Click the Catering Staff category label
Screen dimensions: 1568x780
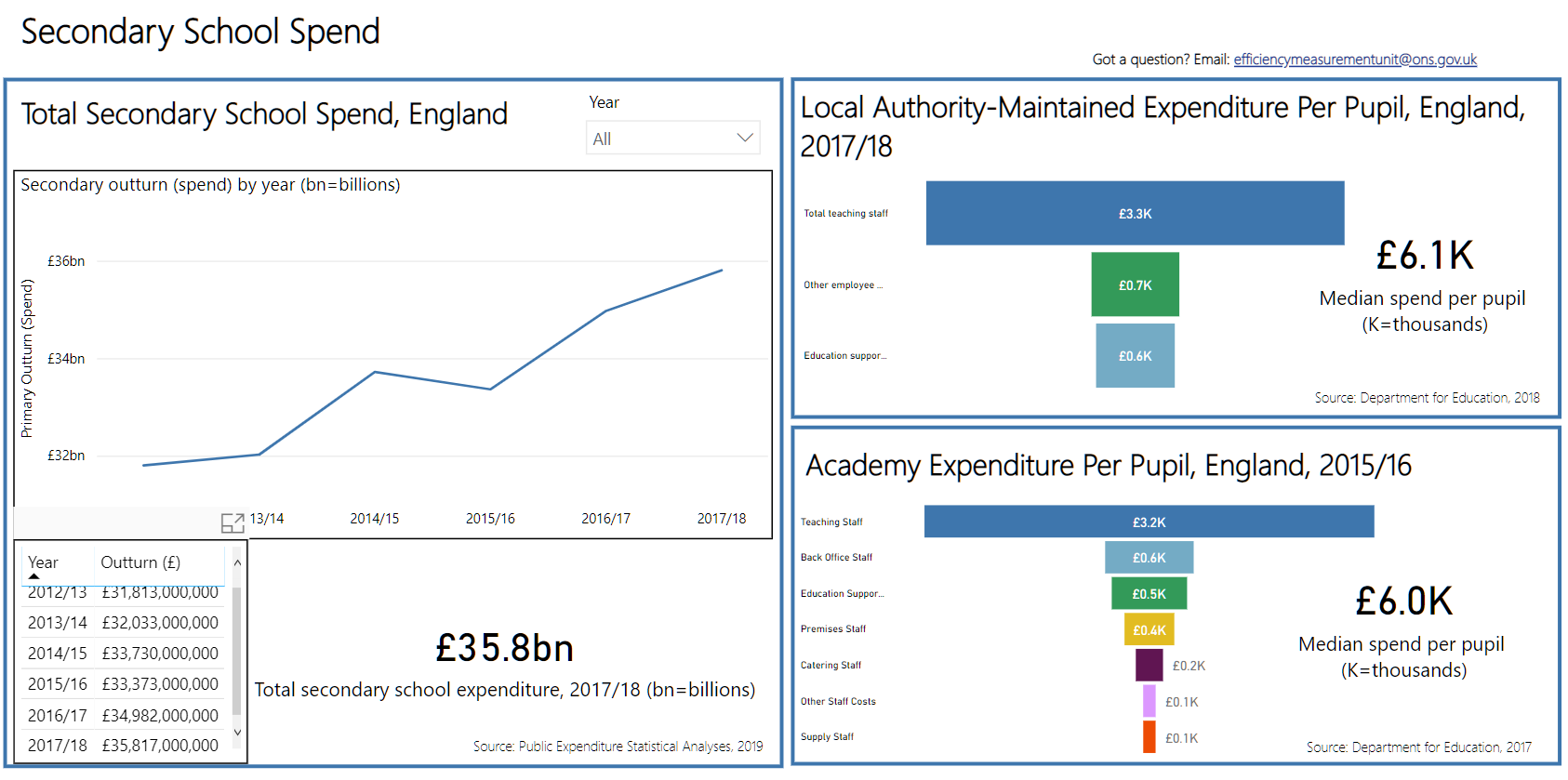tap(831, 666)
